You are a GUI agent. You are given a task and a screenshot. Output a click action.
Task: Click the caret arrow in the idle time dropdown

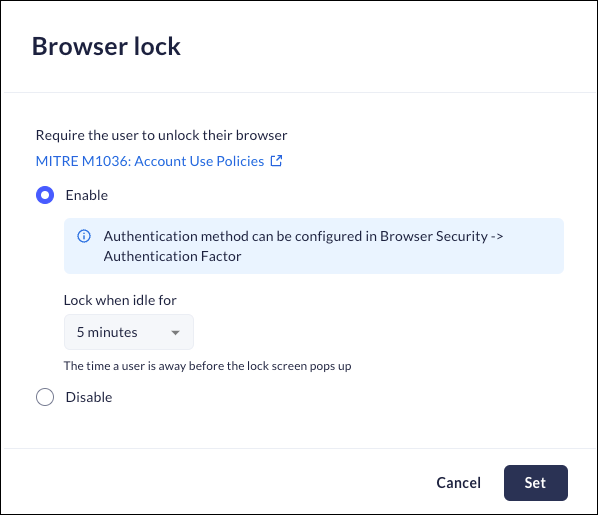coord(175,333)
